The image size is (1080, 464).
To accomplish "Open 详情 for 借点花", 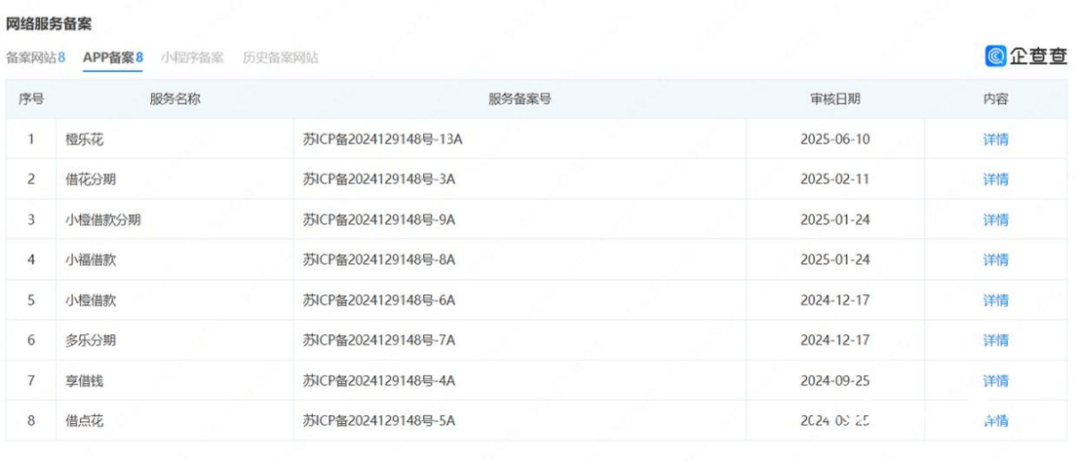I will (x=995, y=421).
